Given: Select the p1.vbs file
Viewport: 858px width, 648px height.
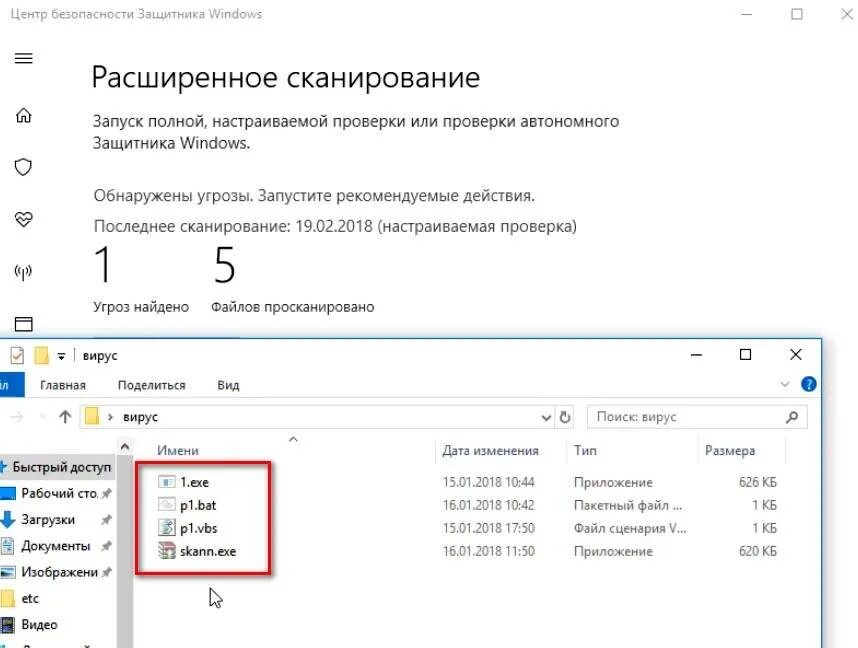Looking at the screenshot, I should click(199, 528).
